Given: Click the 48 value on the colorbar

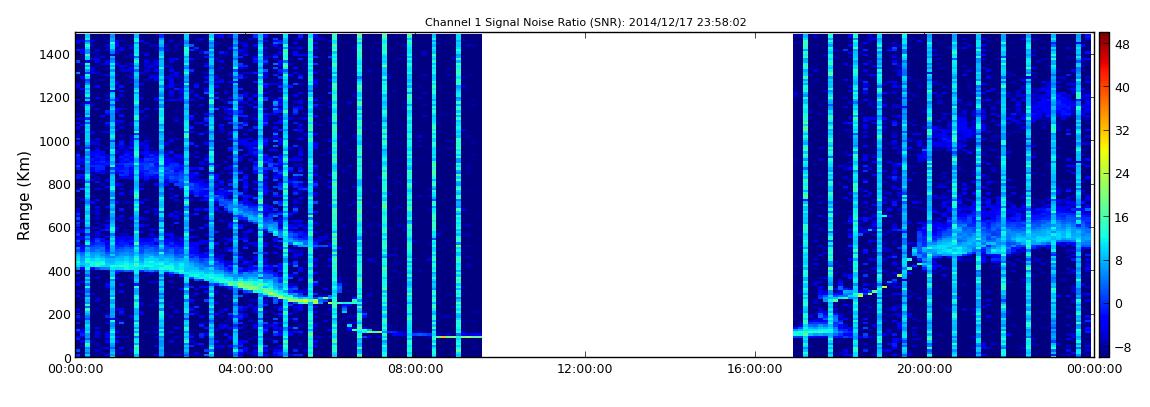Looking at the screenshot, I should (1123, 44).
